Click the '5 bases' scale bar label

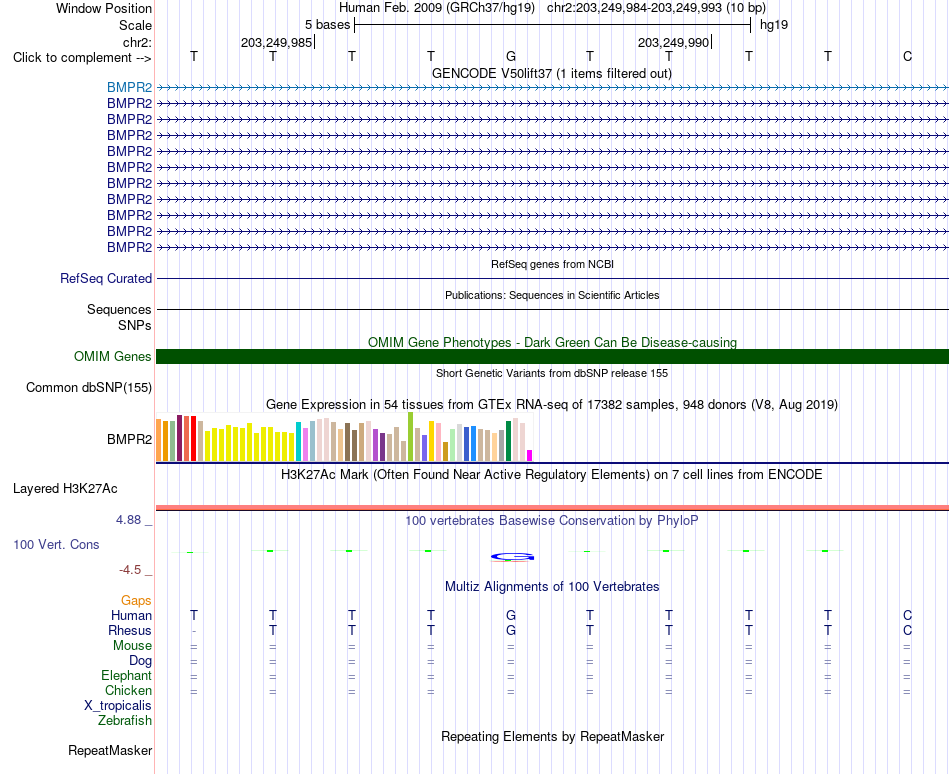tap(327, 25)
